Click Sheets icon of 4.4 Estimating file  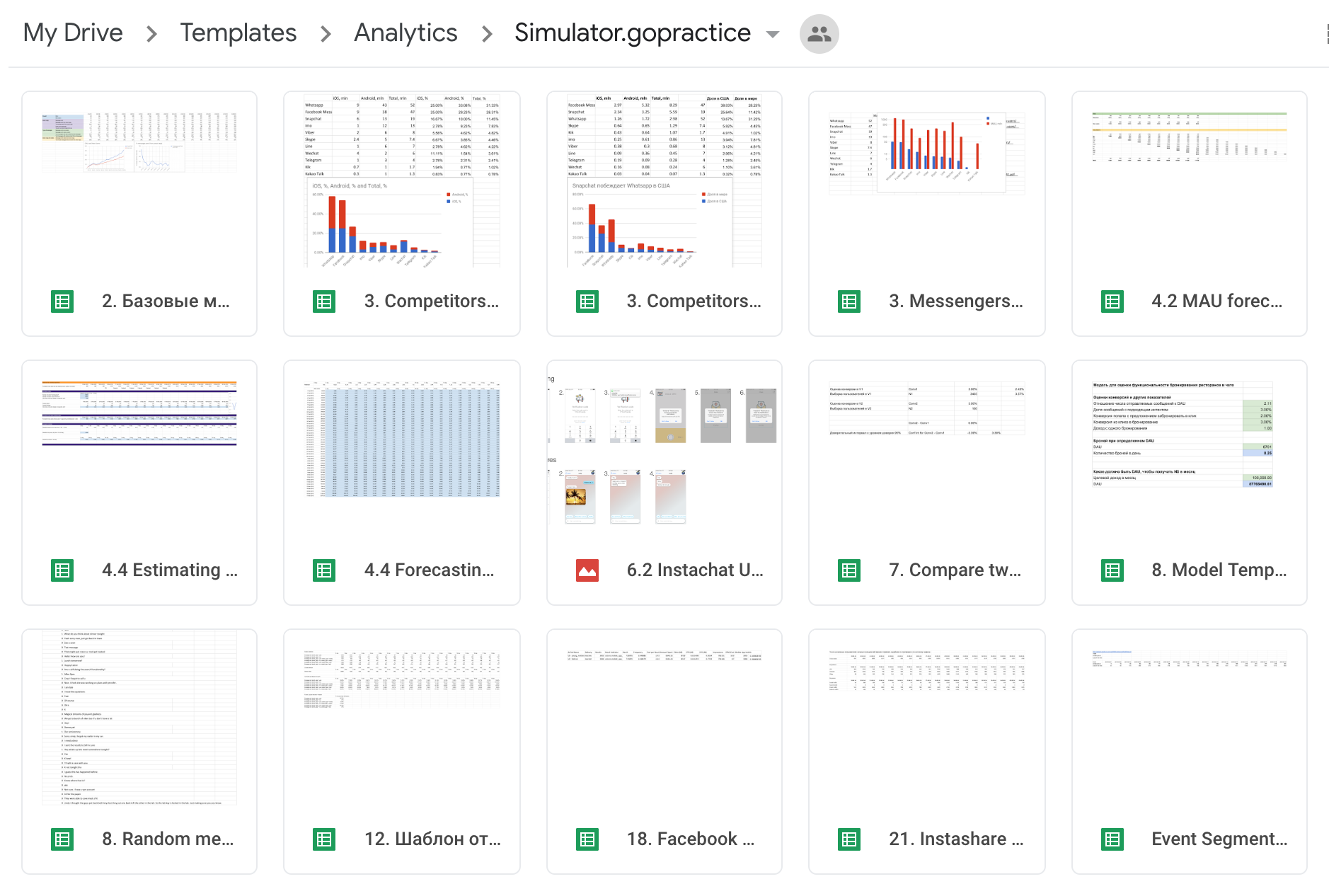[62, 570]
